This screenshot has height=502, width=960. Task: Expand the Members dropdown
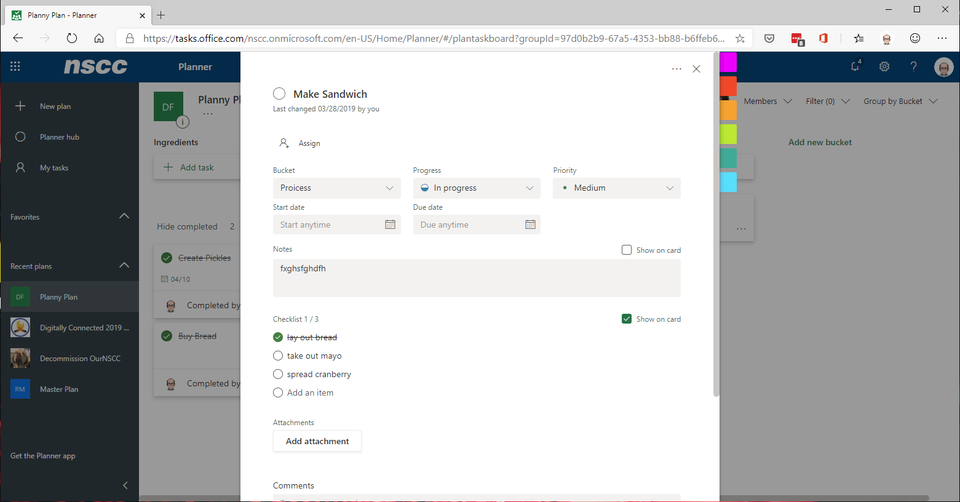coord(768,101)
